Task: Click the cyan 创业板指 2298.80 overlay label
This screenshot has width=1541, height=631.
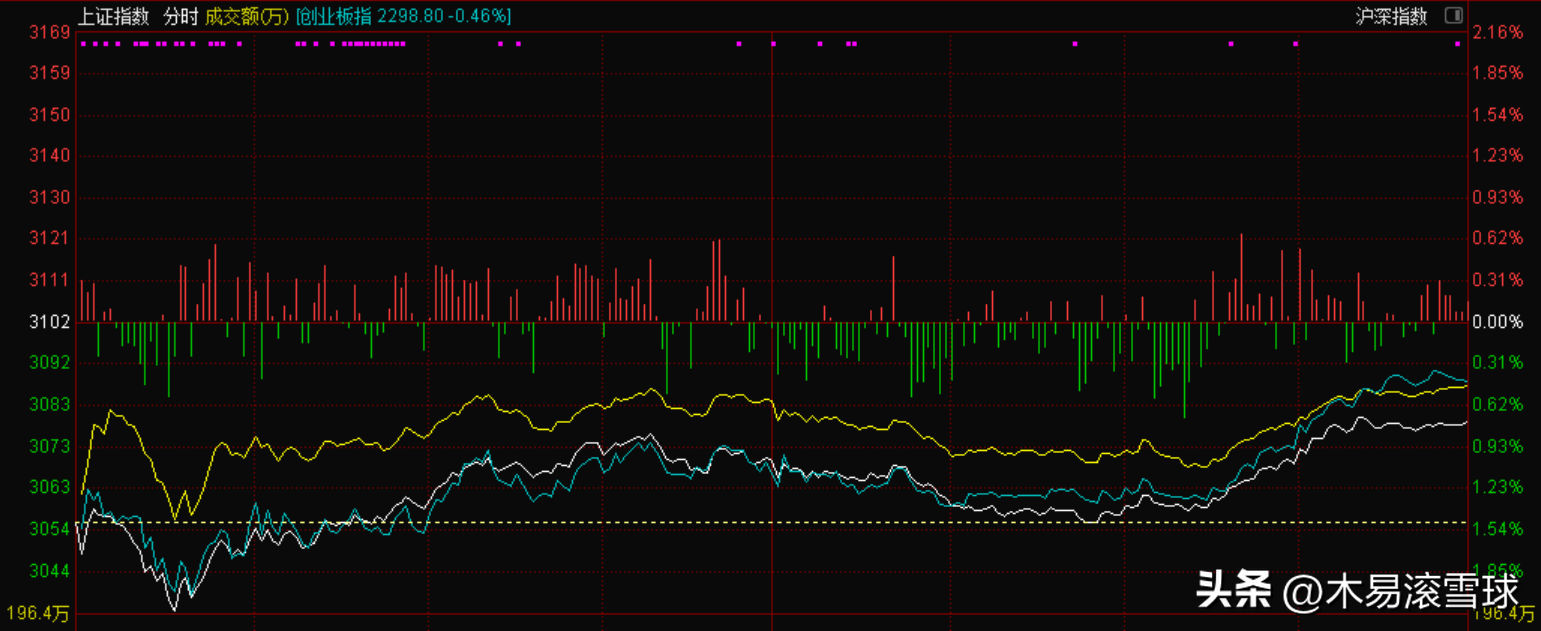Action: [404, 16]
